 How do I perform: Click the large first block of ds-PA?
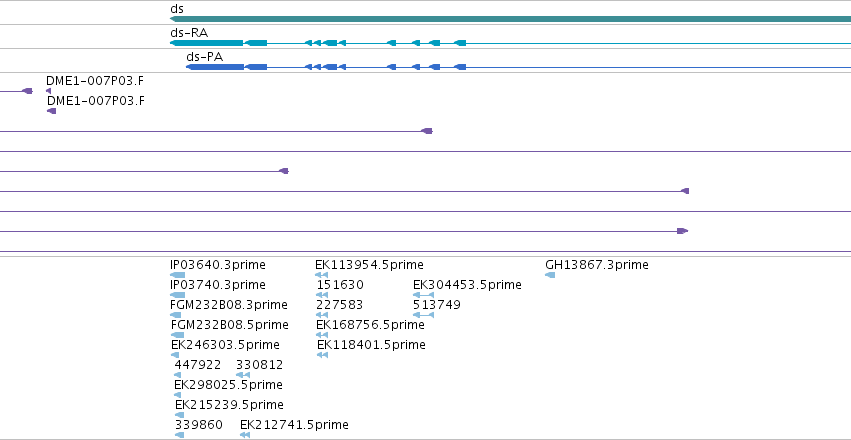[215, 67]
